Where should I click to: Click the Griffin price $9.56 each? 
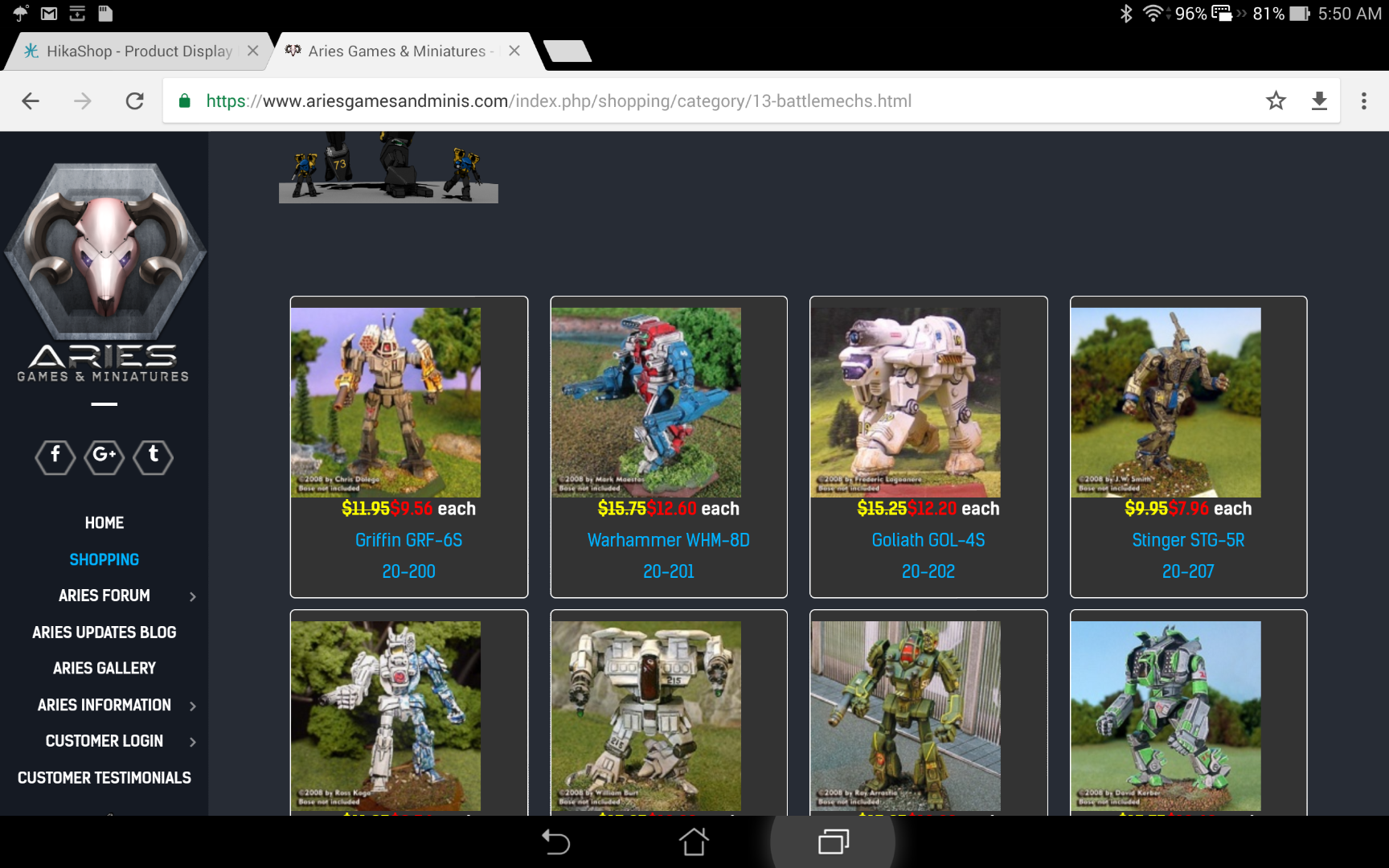pos(433,509)
